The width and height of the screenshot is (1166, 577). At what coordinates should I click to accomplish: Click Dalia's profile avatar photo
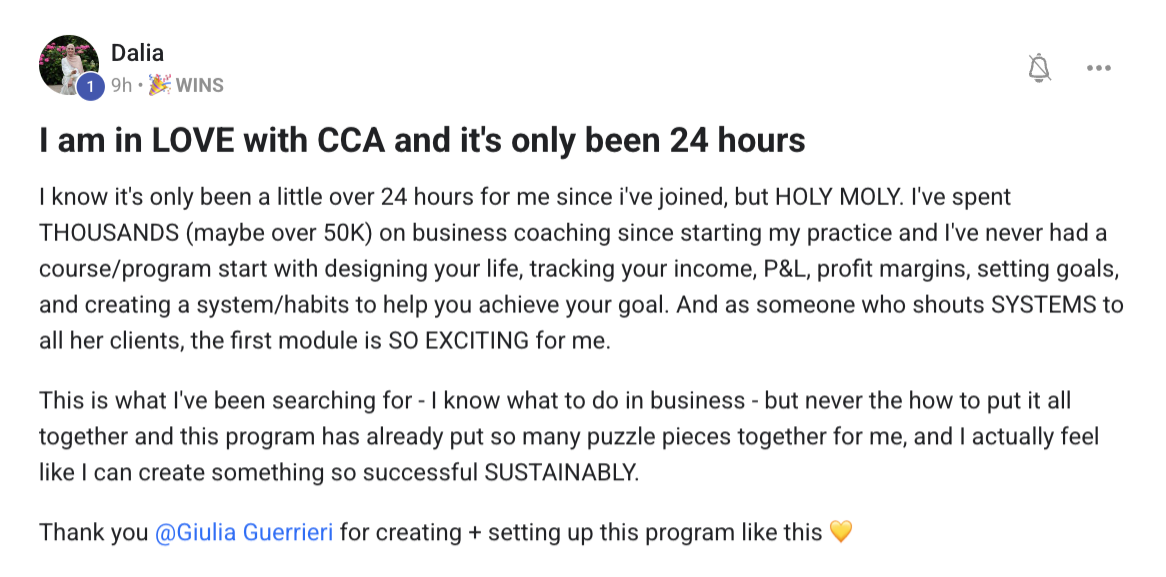[68, 64]
